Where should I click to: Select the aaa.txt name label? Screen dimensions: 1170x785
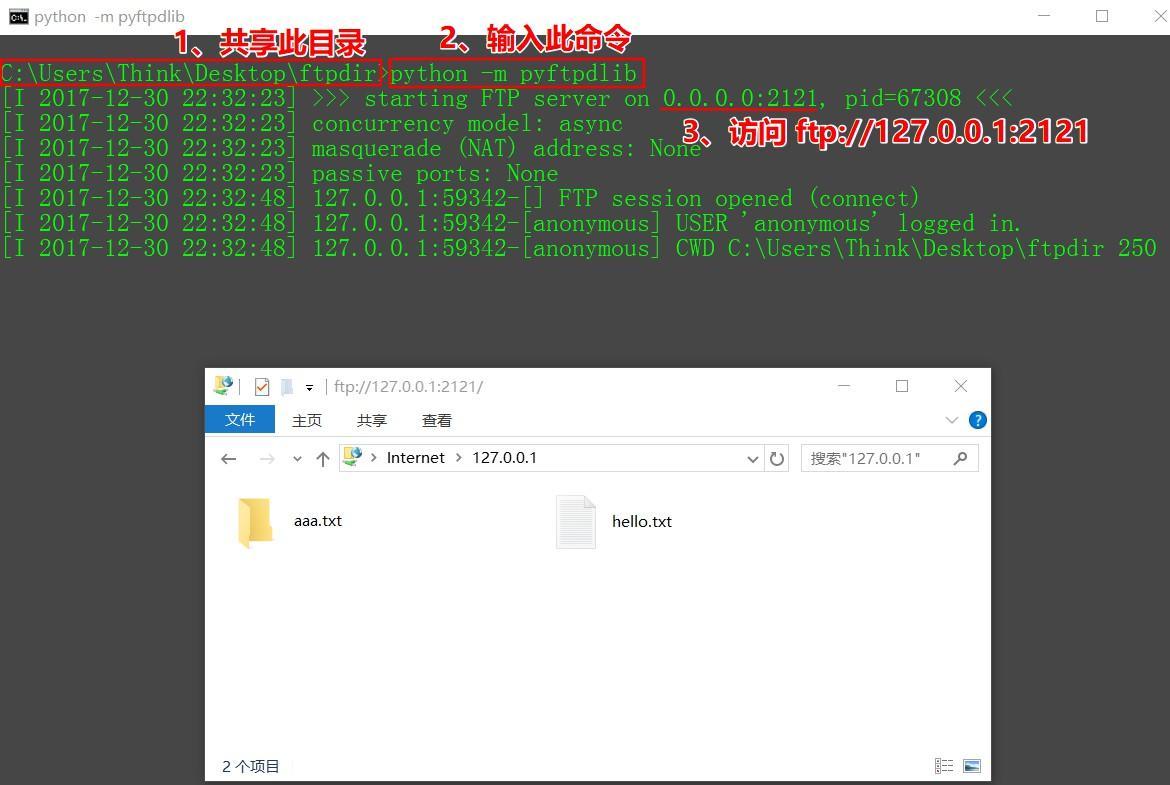click(x=318, y=521)
